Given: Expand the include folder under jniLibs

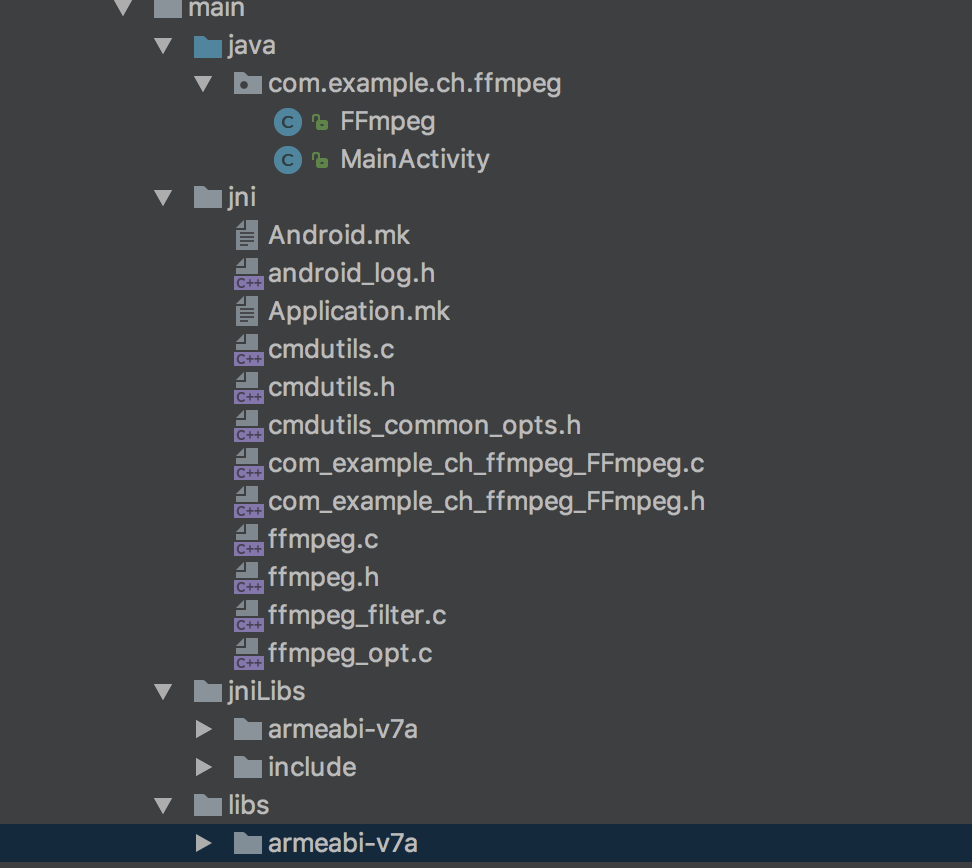Looking at the screenshot, I should (204, 768).
